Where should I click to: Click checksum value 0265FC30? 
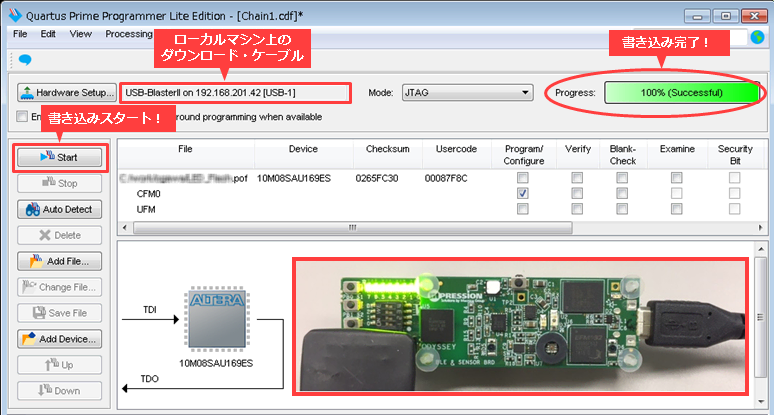tap(377, 178)
